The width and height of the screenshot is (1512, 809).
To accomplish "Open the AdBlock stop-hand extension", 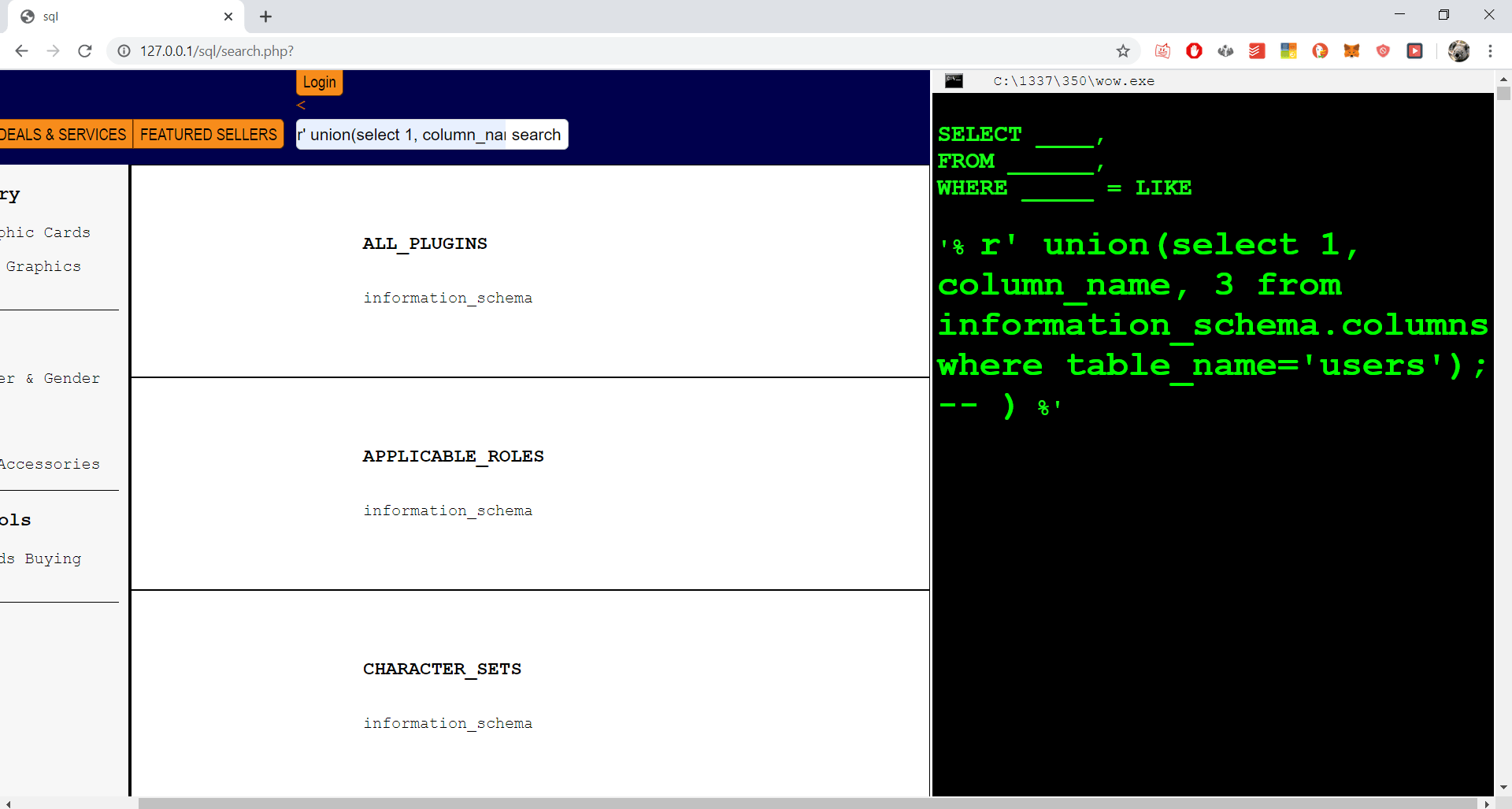I will click(x=1194, y=50).
